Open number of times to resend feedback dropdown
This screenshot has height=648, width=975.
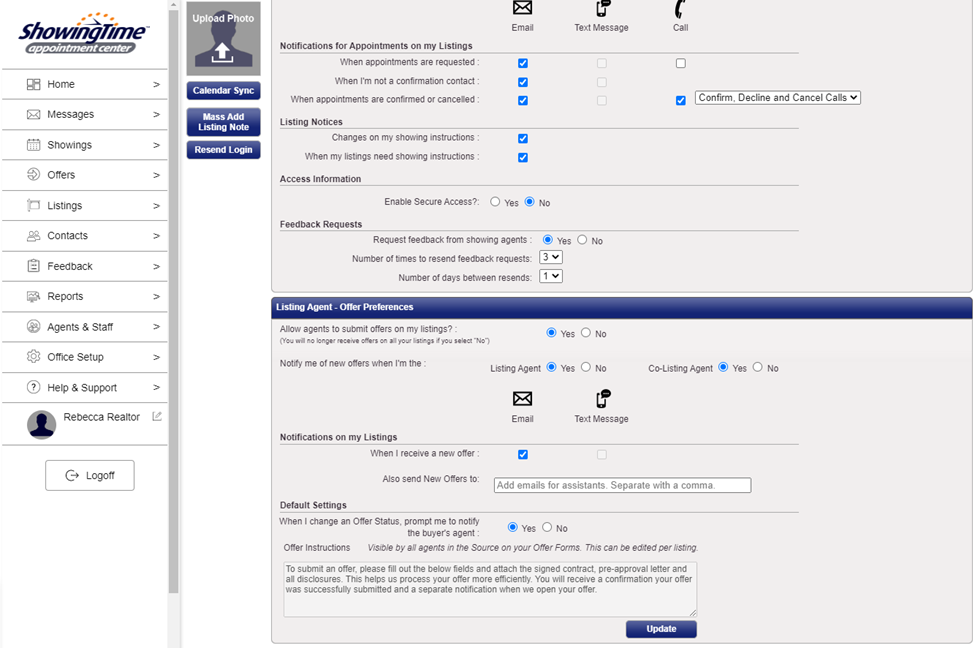[x=551, y=257]
